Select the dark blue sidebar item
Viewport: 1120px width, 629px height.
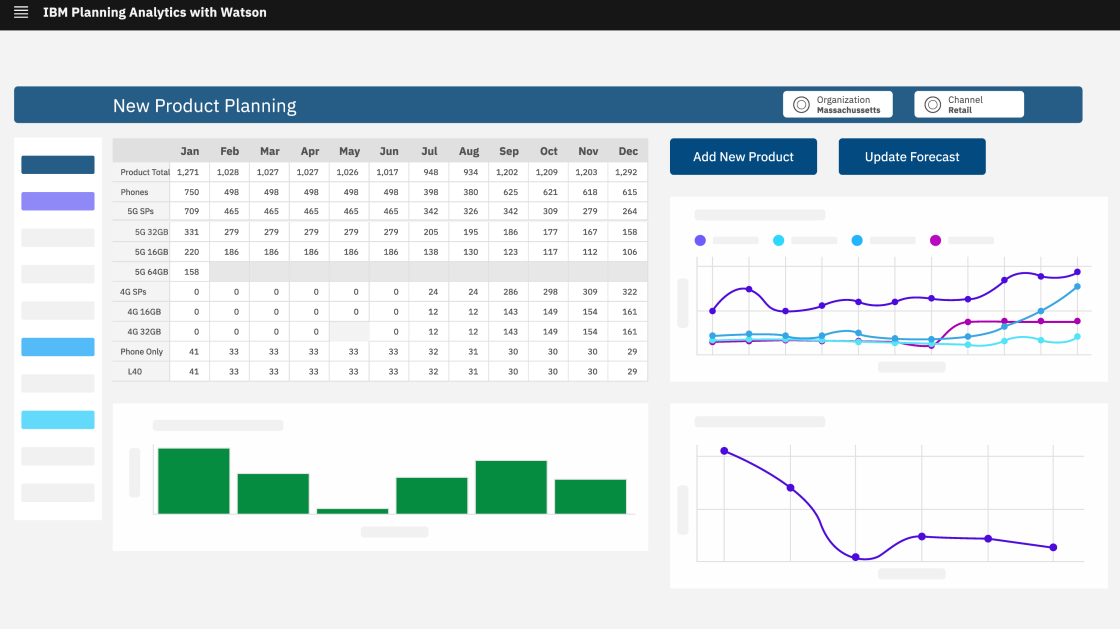pyautogui.click(x=58, y=164)
